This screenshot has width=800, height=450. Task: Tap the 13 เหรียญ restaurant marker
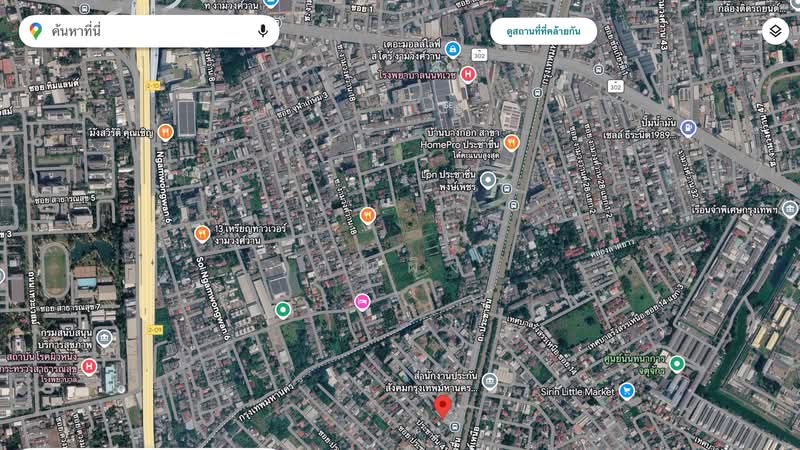pyautogui.click(x=202, y=234)
